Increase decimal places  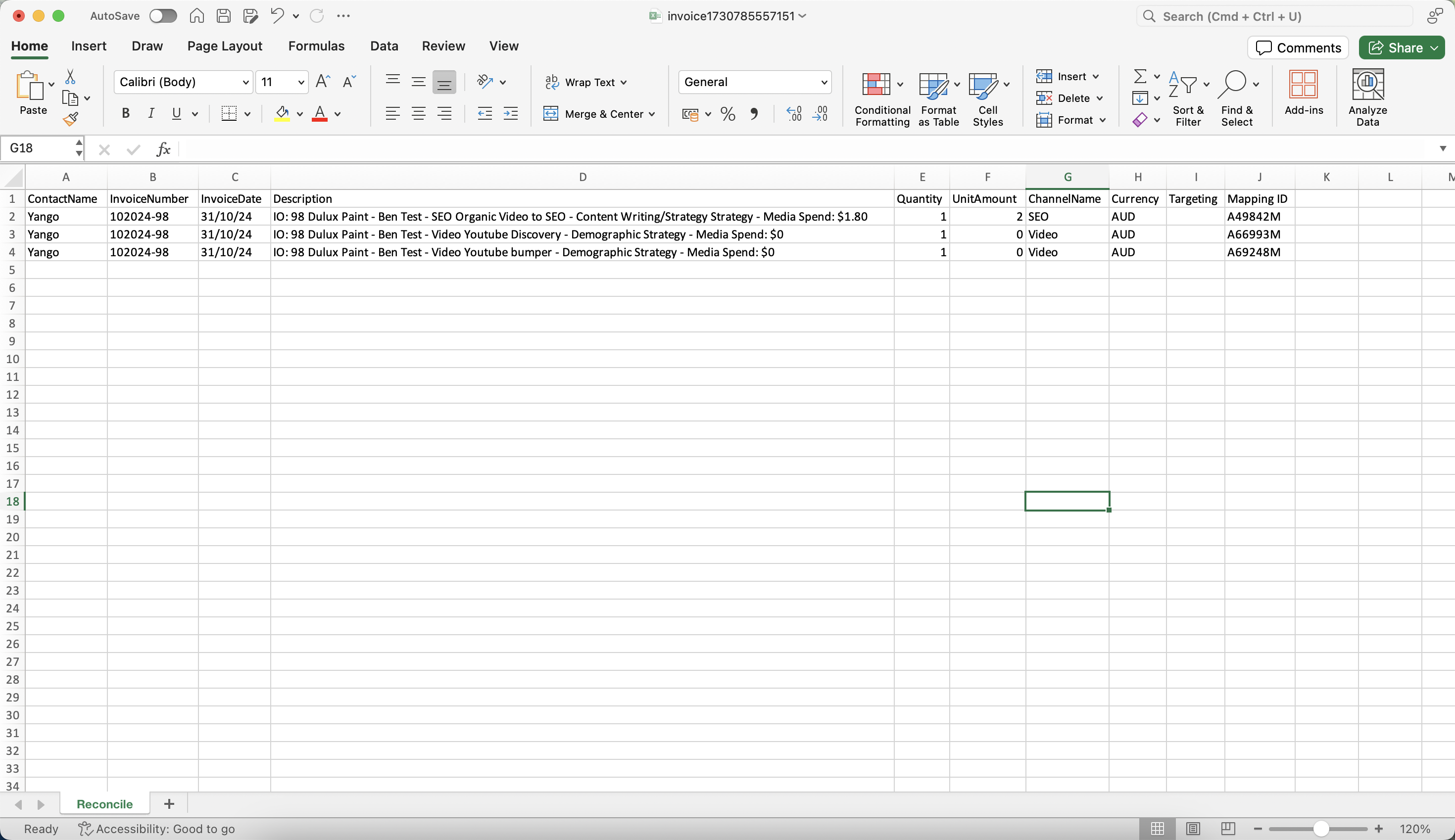794,114
